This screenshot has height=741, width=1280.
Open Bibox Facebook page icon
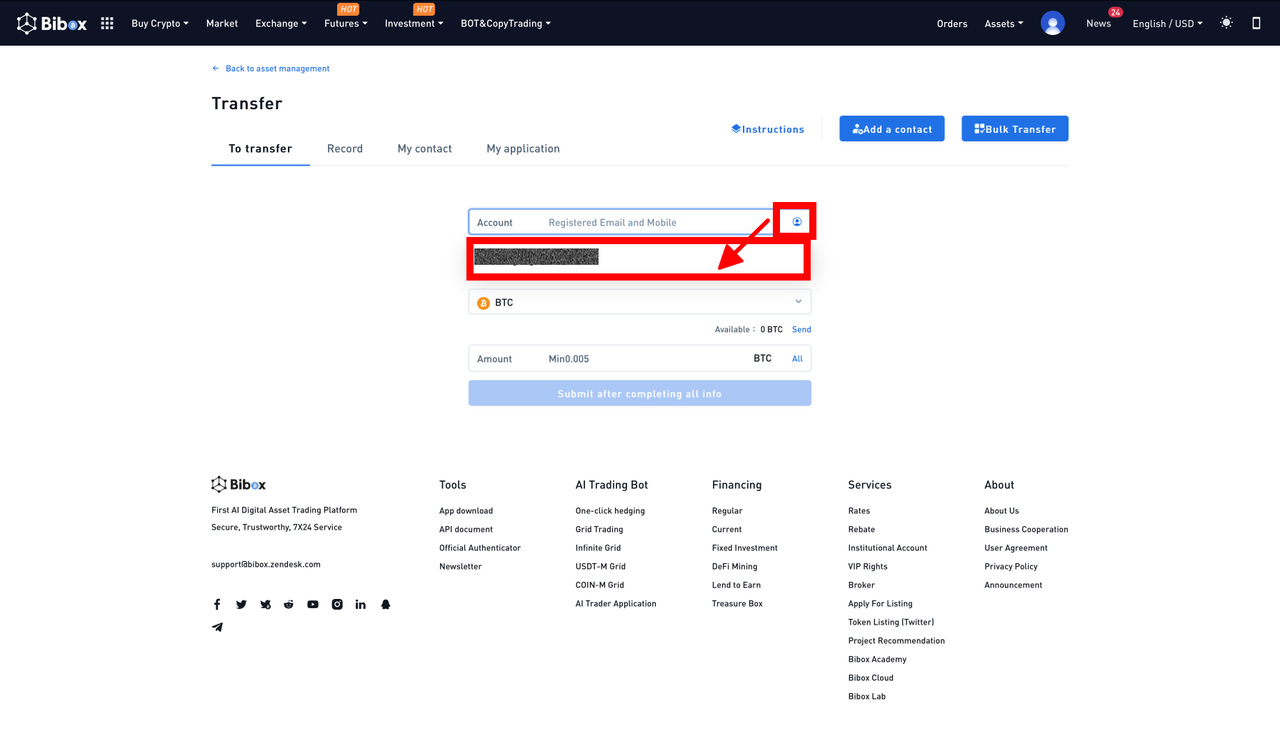pyautogui.click(x=217, y=605)
